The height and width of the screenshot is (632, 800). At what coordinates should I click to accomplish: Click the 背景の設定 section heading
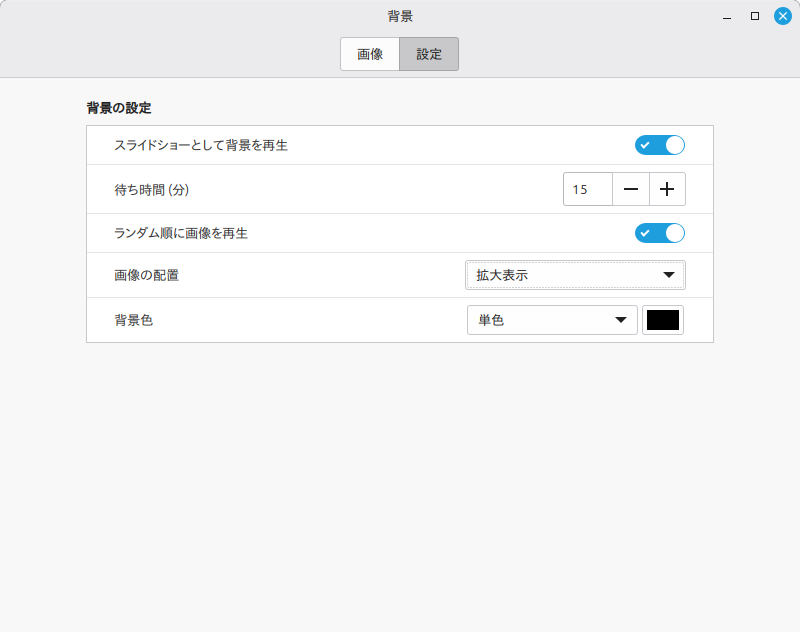click(119, 107)
